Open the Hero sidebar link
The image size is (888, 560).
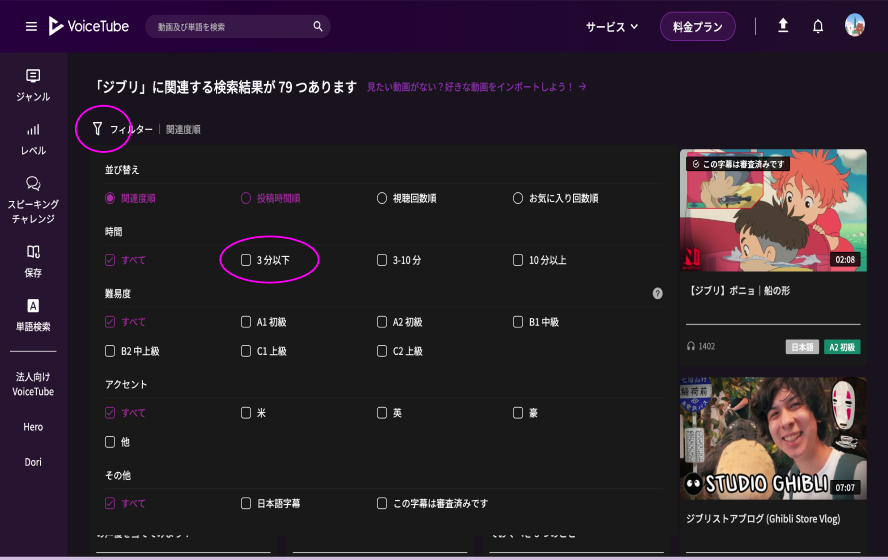tap(33, 427)
